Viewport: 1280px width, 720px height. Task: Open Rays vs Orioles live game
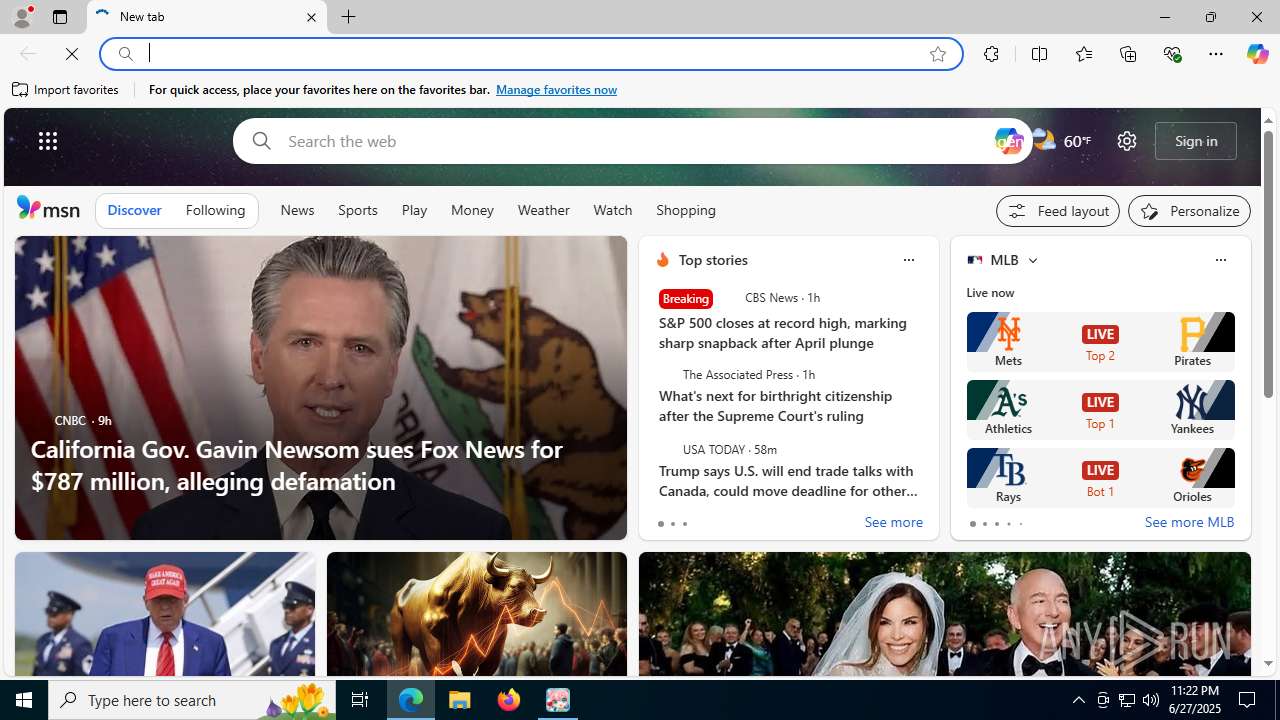pyautogui.click(x=1100, y=477)
